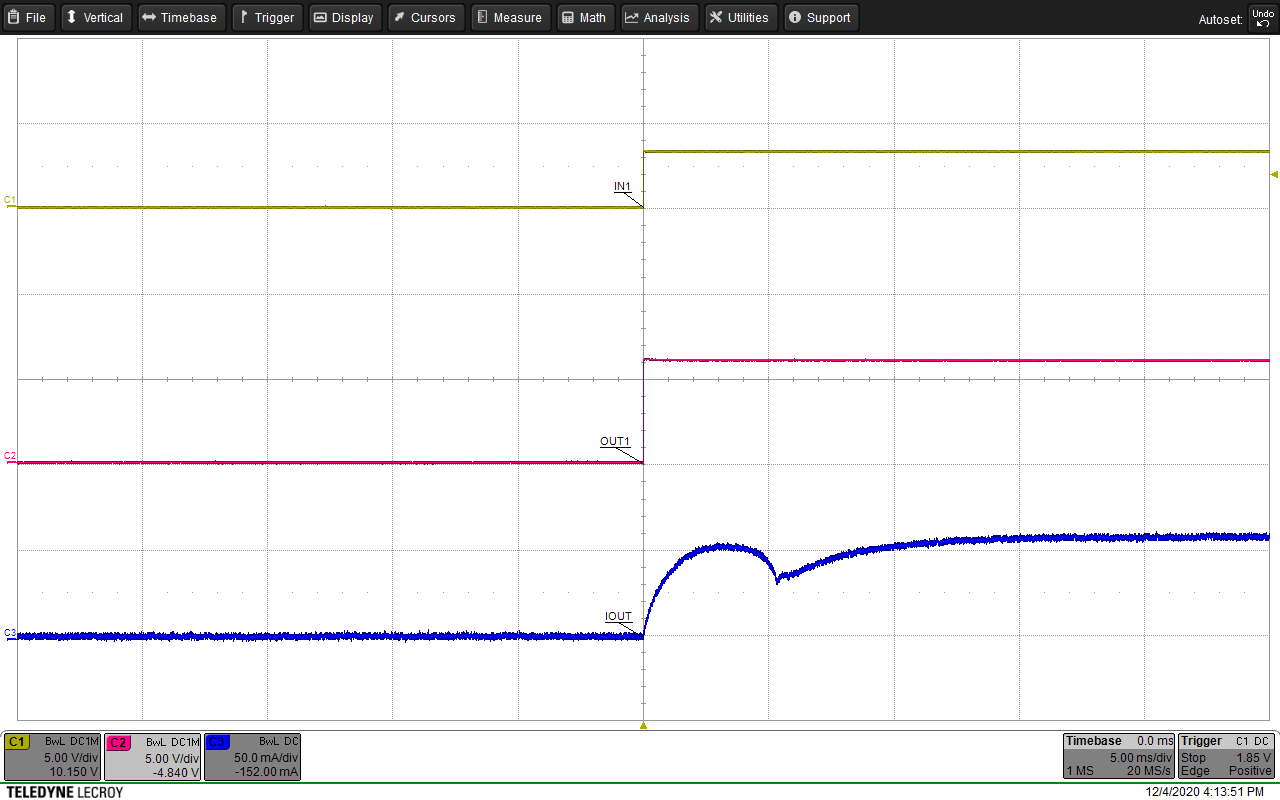Open the Measure panel
This screenshot has height=800, width=1280.
click(x=510, y=17)
